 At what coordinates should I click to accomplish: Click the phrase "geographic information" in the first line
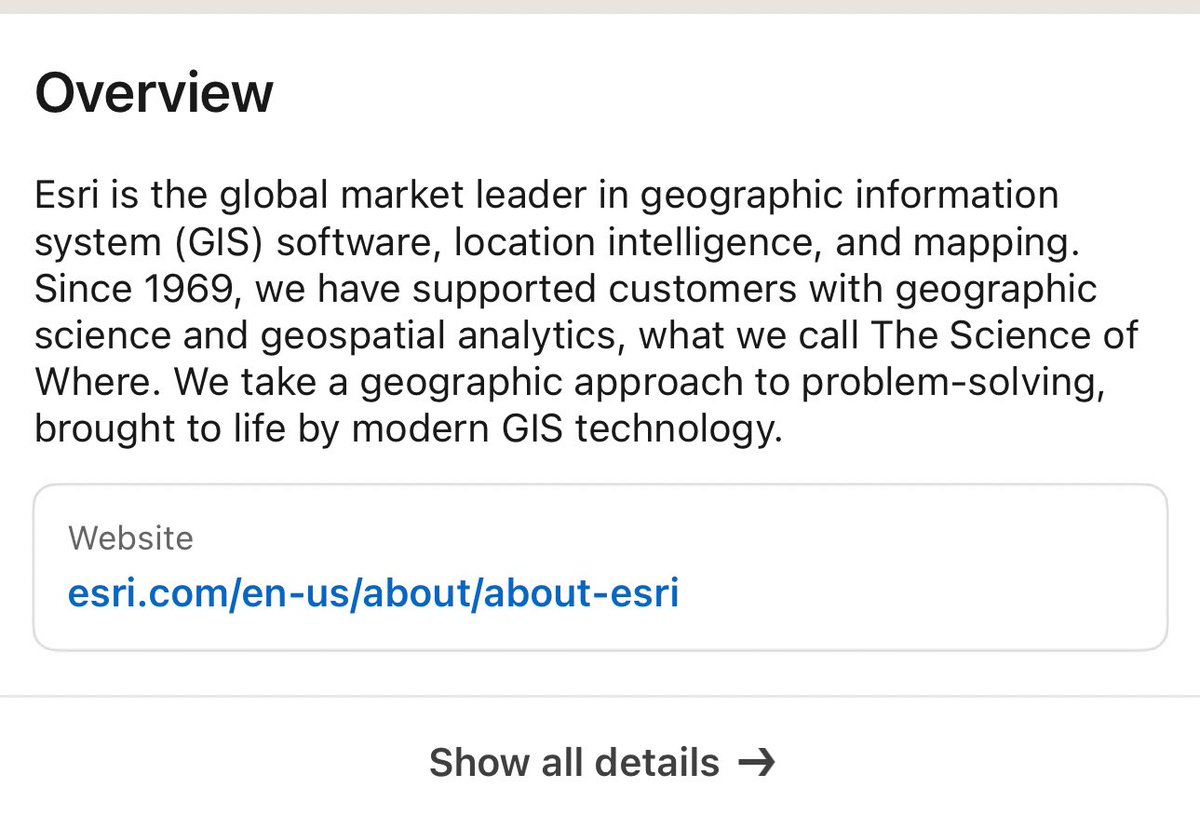(848, 194)
